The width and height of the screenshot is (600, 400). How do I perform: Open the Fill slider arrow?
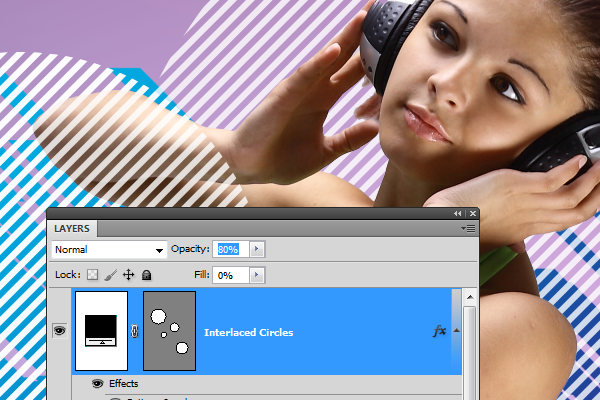click(257, 274)
